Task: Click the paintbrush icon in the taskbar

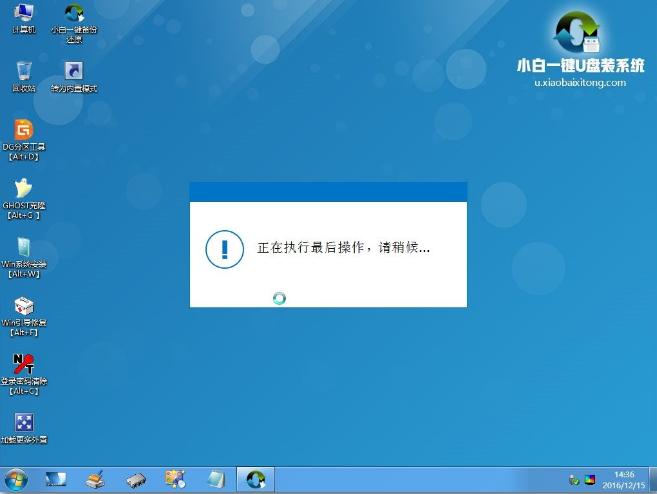Action: click(x=95, y=479)
